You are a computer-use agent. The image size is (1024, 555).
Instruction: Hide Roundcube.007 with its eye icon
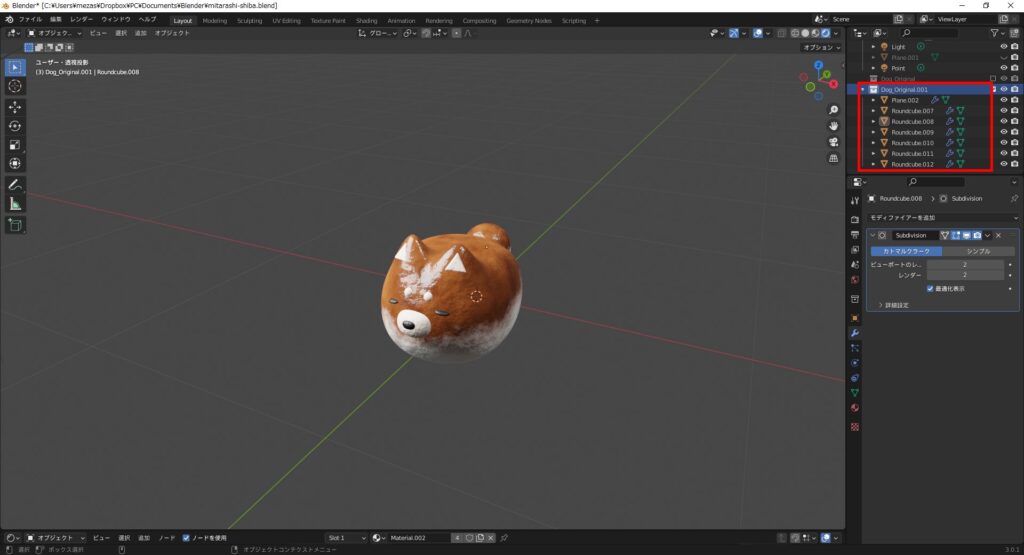pyautogui.click(x=1003, y=111)
